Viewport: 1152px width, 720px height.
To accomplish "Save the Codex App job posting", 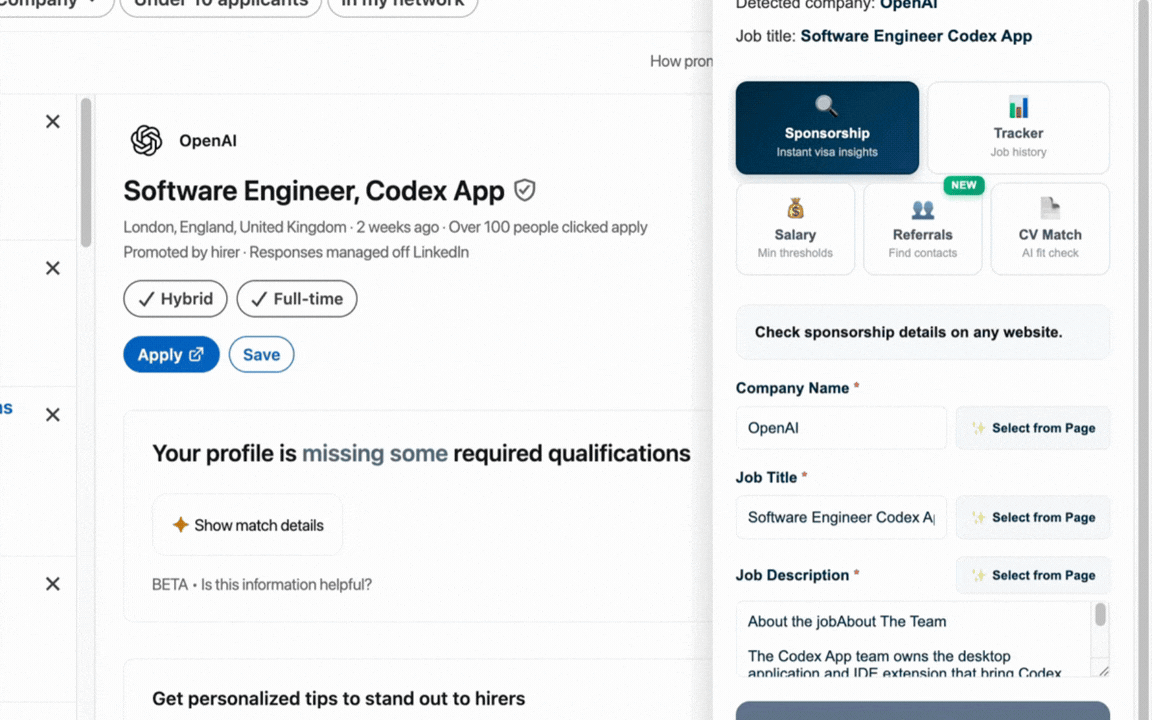I will coord(261,354).
